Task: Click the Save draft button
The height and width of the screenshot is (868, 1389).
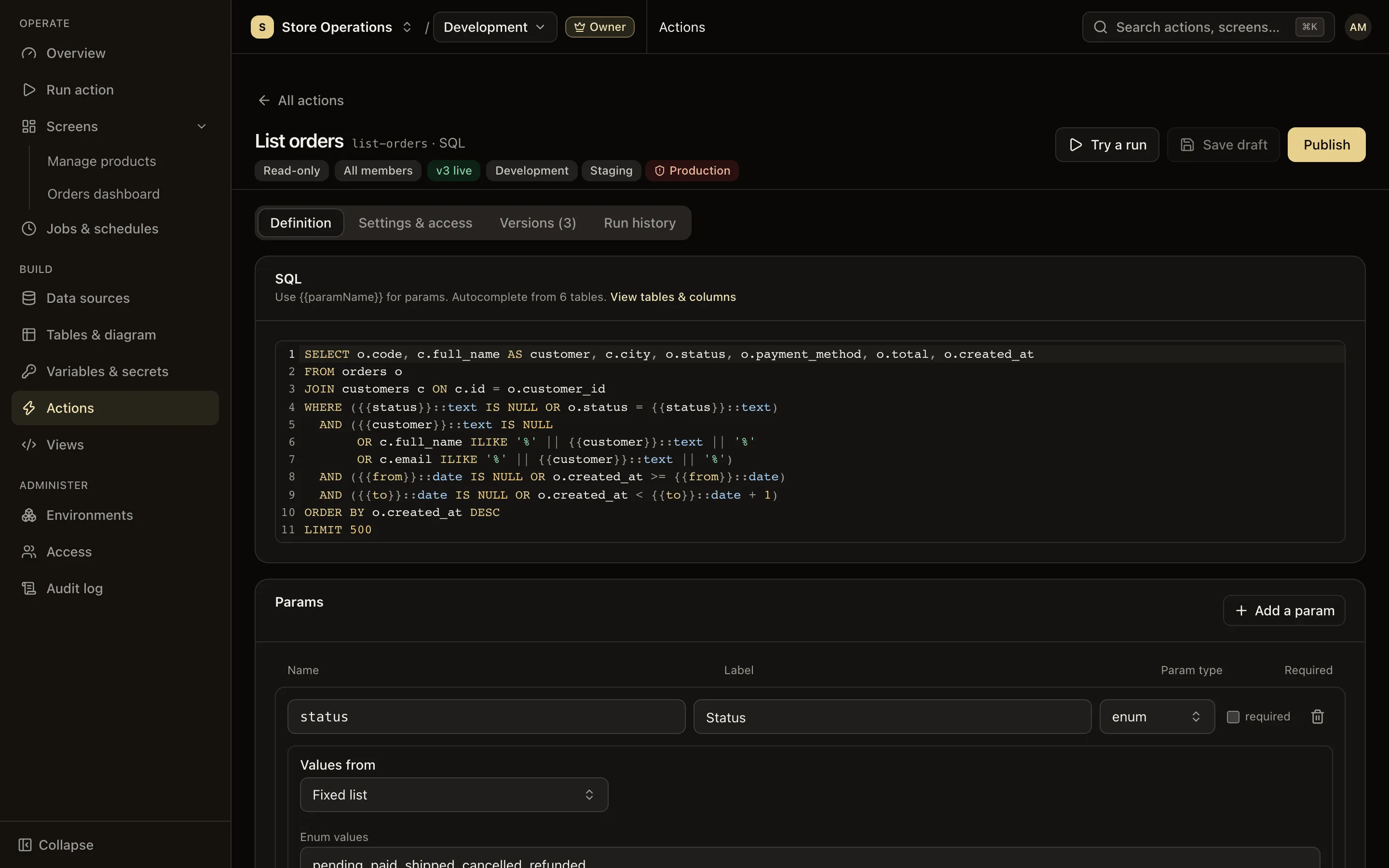Action: coord(1223,145)
